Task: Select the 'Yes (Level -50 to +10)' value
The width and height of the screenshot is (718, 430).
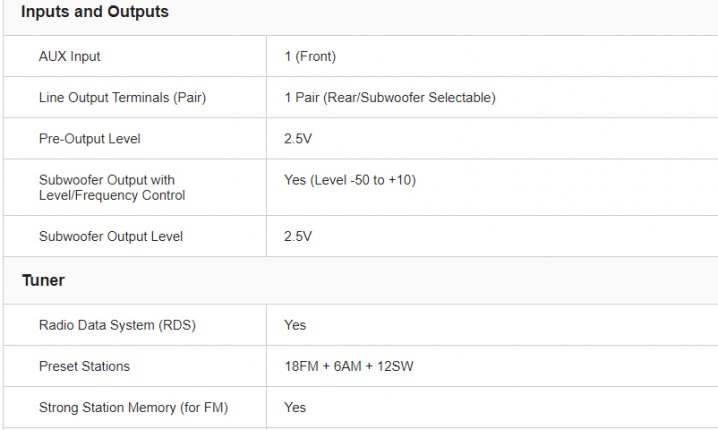Action: pos(349,180)
